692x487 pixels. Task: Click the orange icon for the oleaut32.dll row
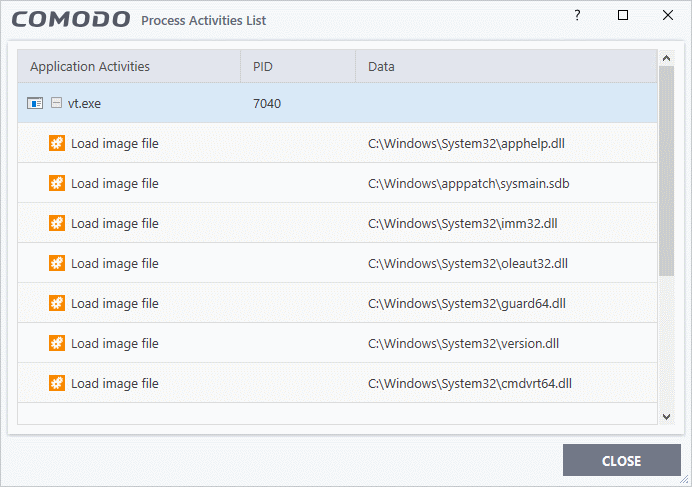pos(57,263)
